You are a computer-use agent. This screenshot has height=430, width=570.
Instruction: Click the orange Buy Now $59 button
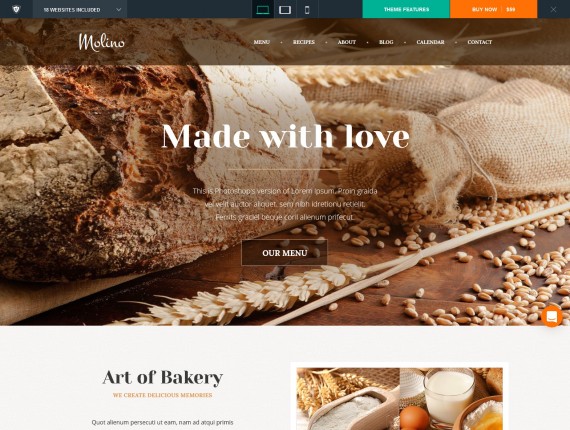(x=493, y=9)
